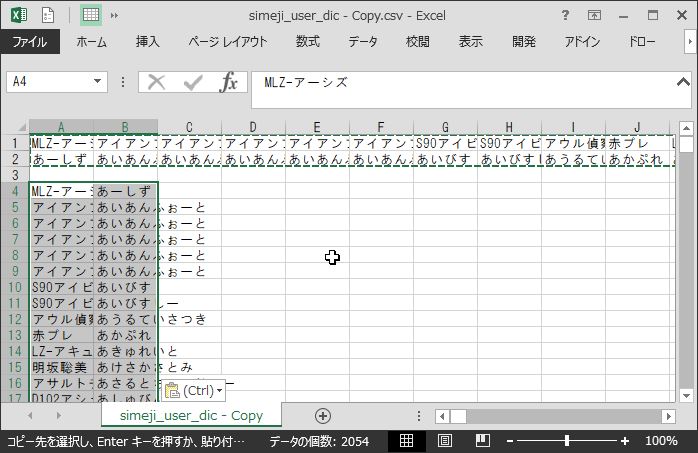698x453 pixels.
Task: Select column D header
Action: 253,127
